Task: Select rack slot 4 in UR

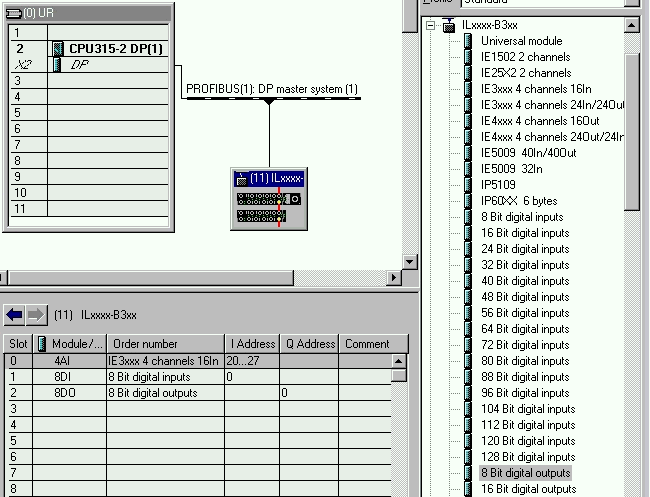Action: click(x=88, y=97)
